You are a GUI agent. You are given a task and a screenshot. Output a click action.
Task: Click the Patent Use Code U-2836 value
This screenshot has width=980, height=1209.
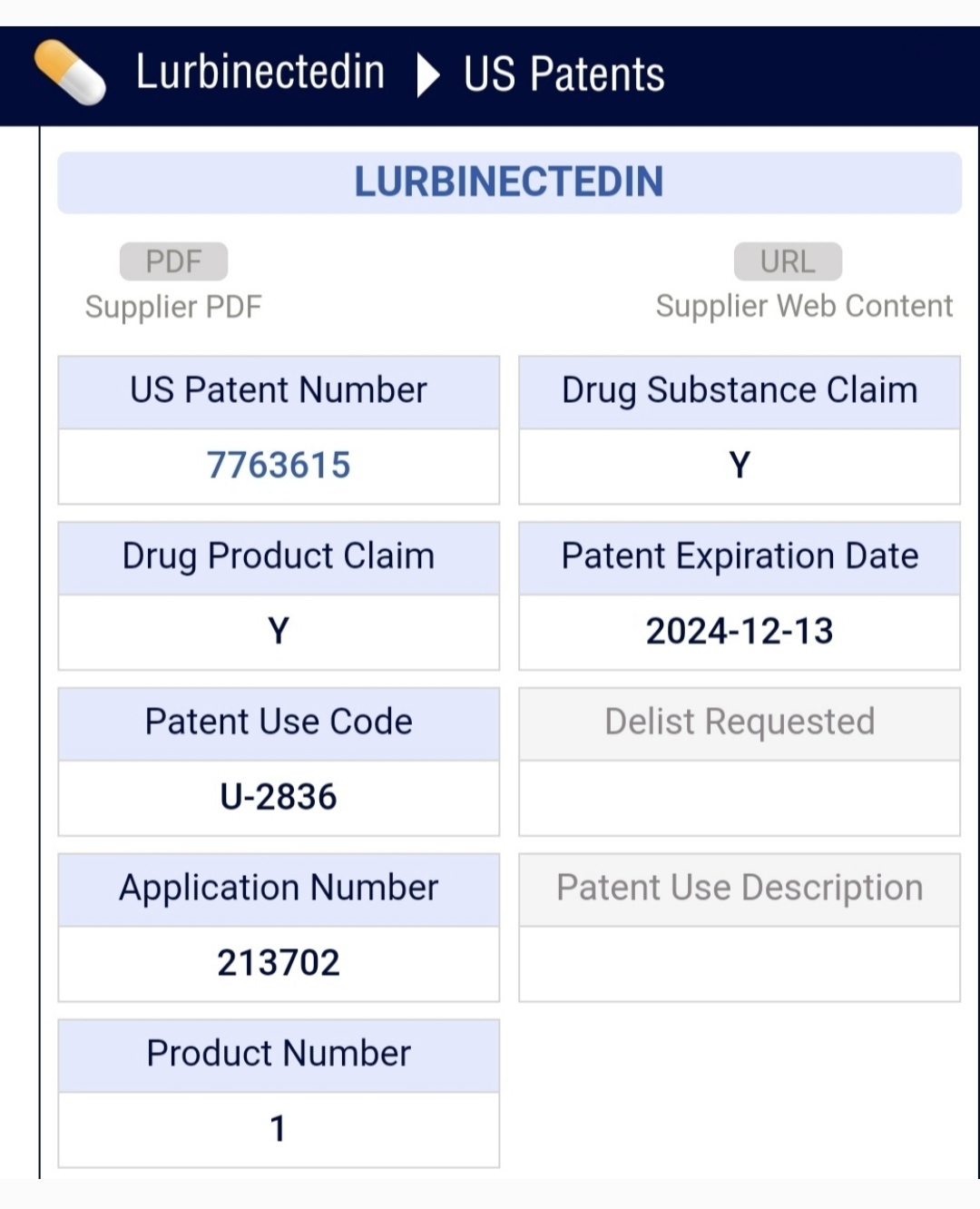[279, 799]
